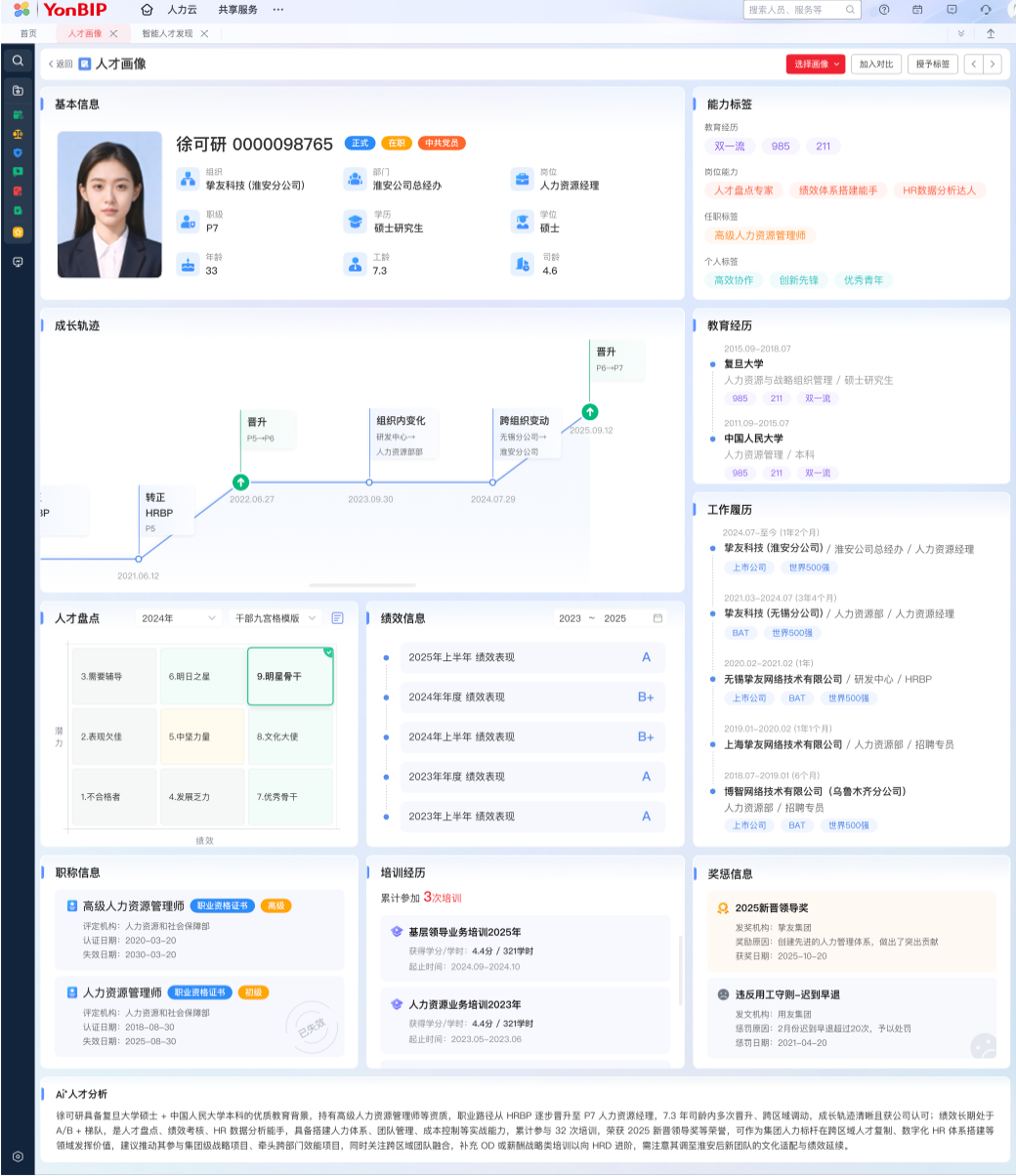Click the 2025.09.12 promotion timeline marker
Image resolution: width=1016 pixels, height=1176 pixels.
coord(589,412)
